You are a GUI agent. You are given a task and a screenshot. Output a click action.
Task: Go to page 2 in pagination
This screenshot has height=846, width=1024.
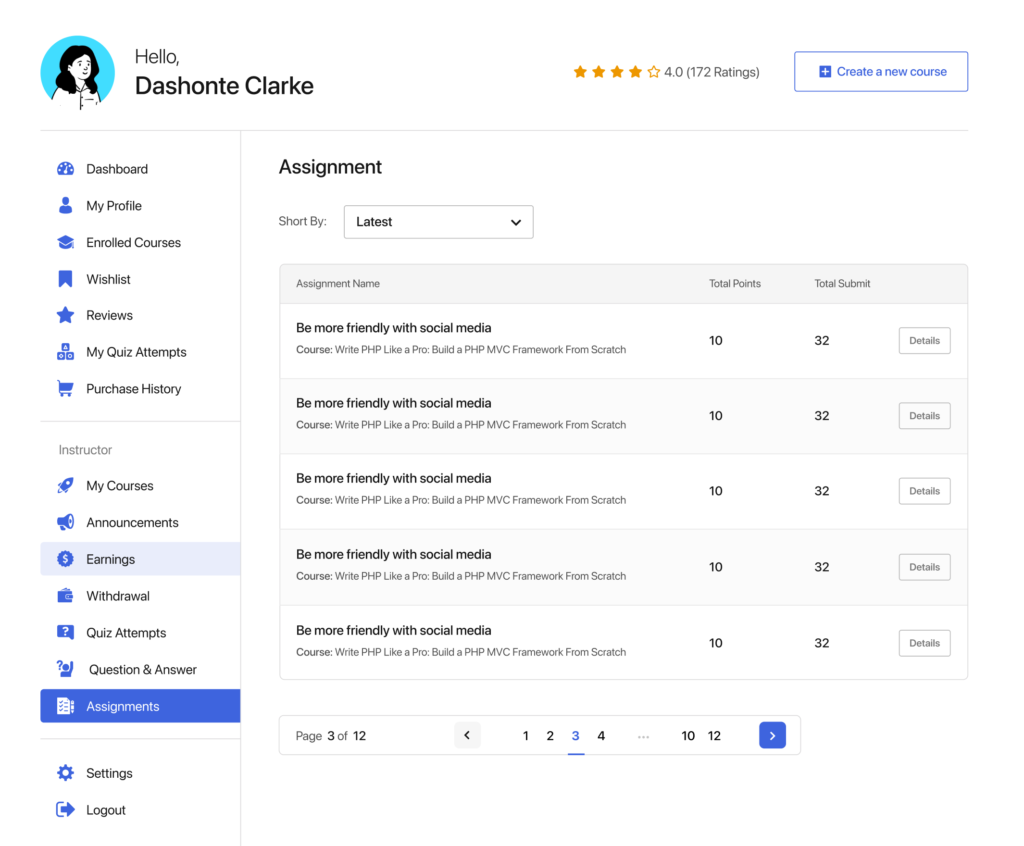[x=550, y=736]
